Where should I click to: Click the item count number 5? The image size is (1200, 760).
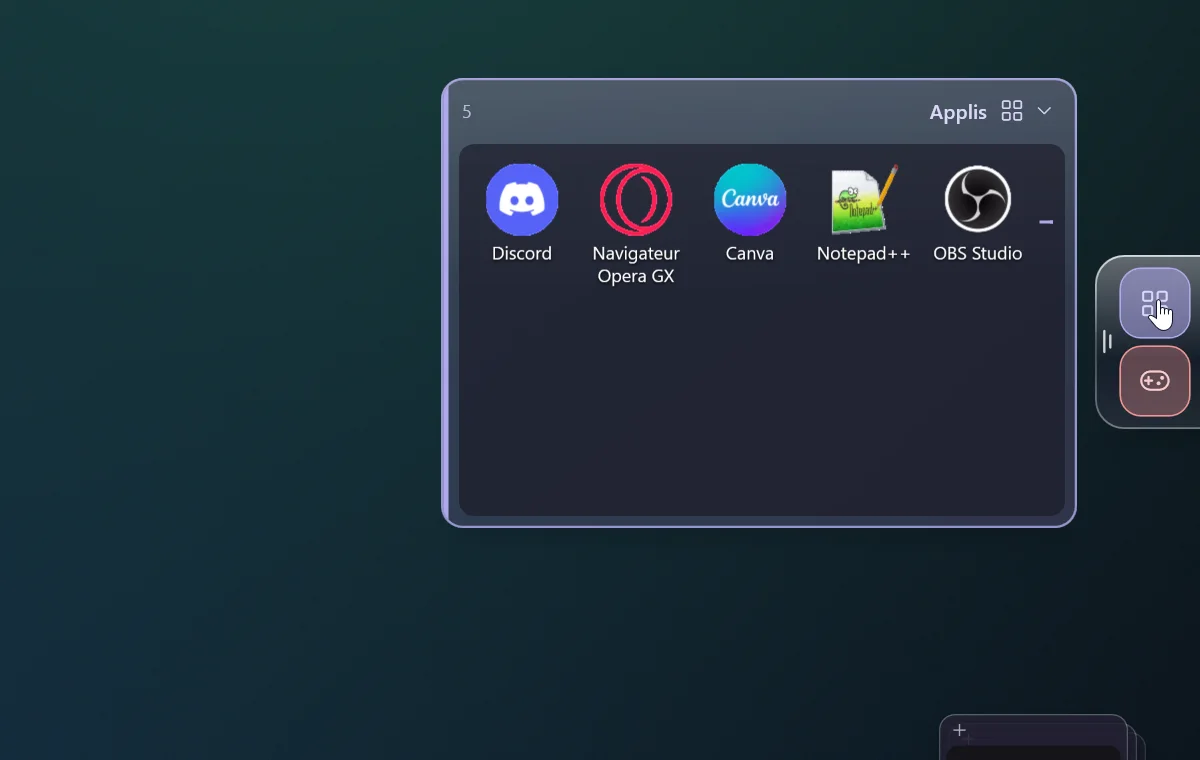(467, 112)
